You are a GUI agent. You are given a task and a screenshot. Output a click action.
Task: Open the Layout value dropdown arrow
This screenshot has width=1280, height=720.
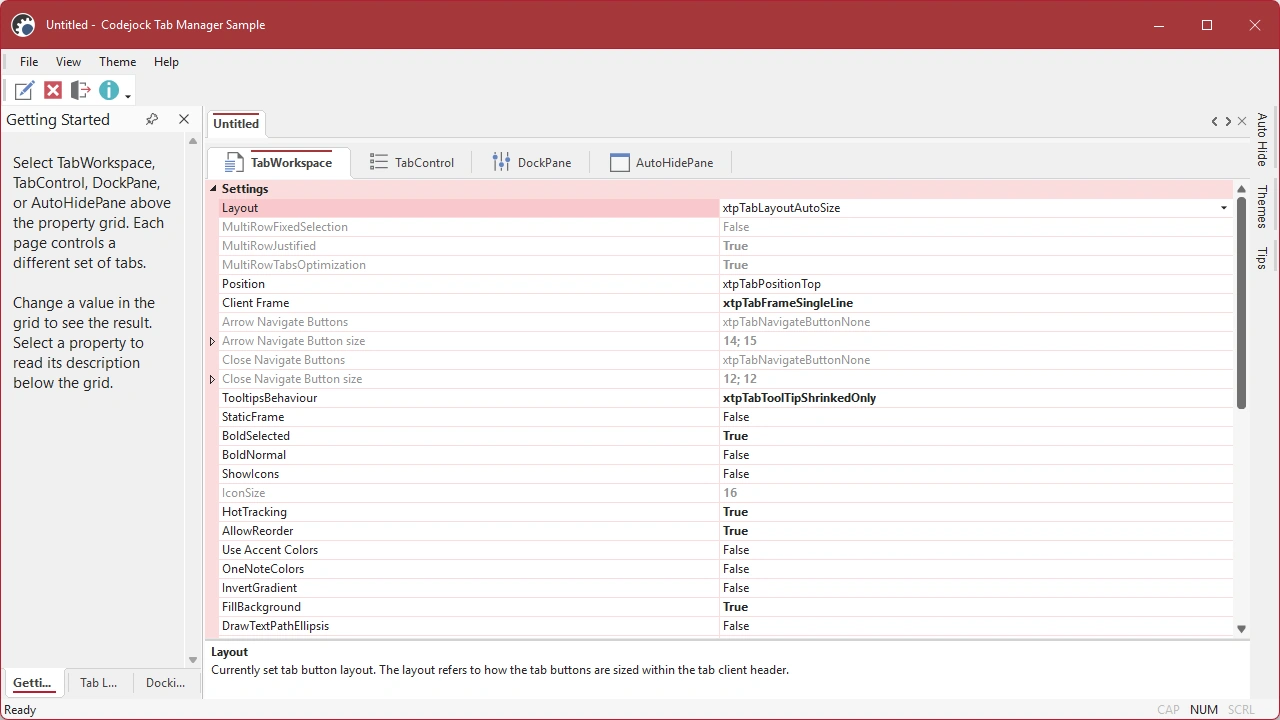coord(1223,208)
